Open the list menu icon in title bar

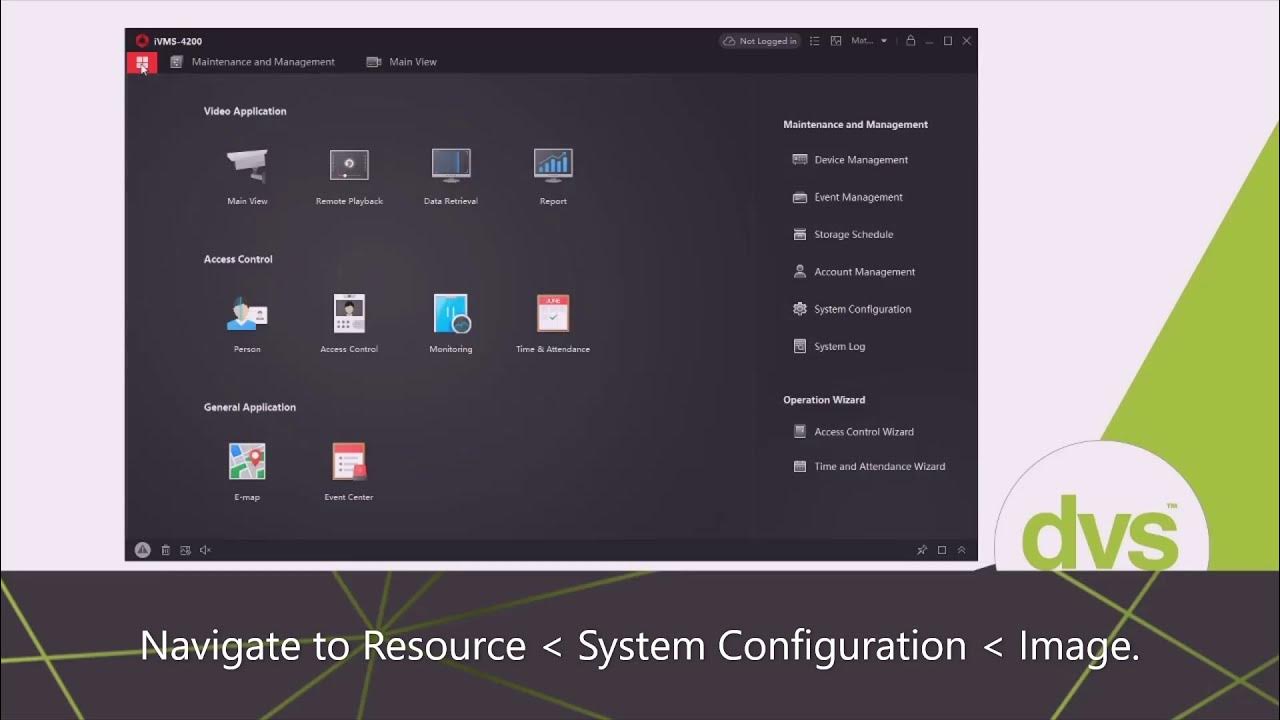point(815,41)
